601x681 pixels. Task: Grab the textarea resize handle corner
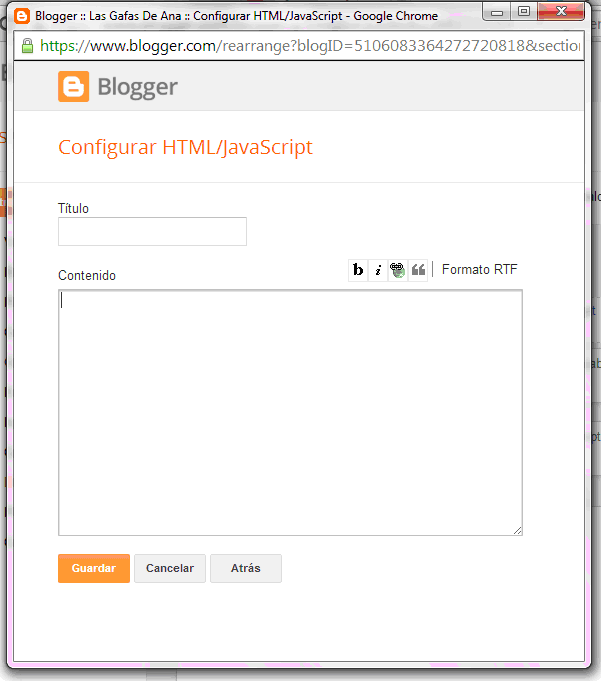click(517, 530)
